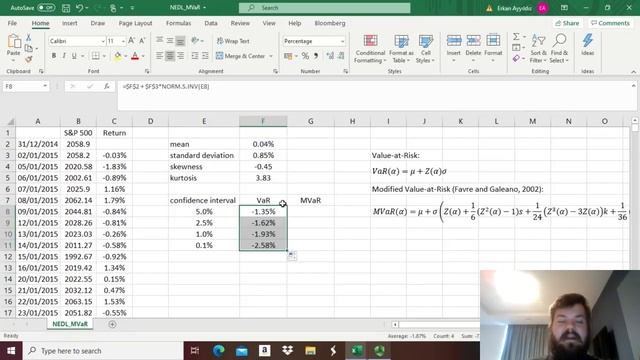Toggle center horizontal alignment
This screenshot has width=640, height=360.
pyautogui.click(x=169, y=56)
